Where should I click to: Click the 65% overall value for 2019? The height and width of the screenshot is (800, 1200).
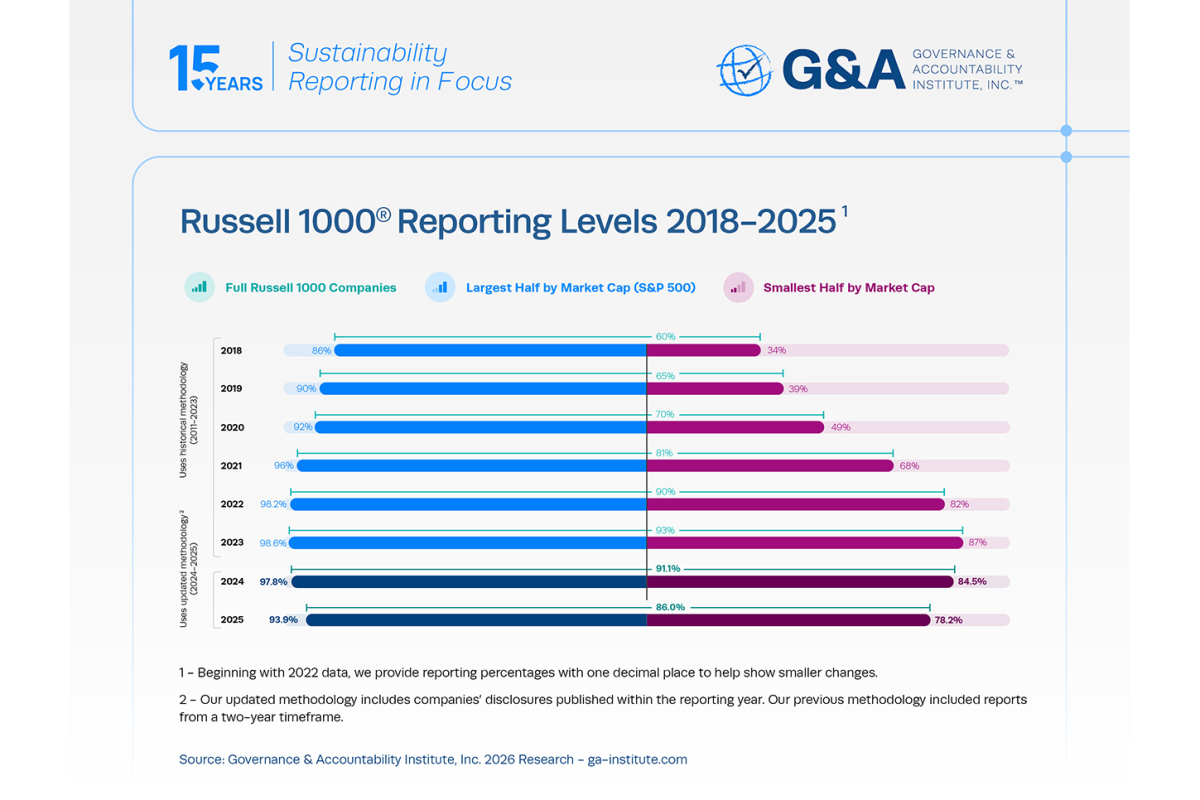pyautogui.click(x=665, y=376)
